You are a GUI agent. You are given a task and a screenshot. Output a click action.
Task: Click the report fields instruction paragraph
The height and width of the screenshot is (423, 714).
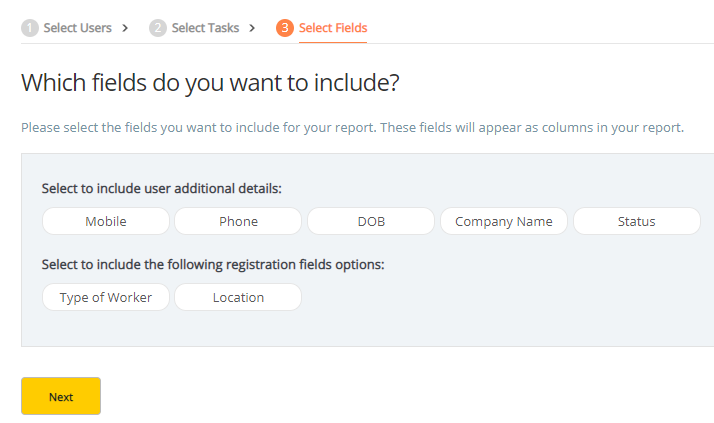point(352,128)
